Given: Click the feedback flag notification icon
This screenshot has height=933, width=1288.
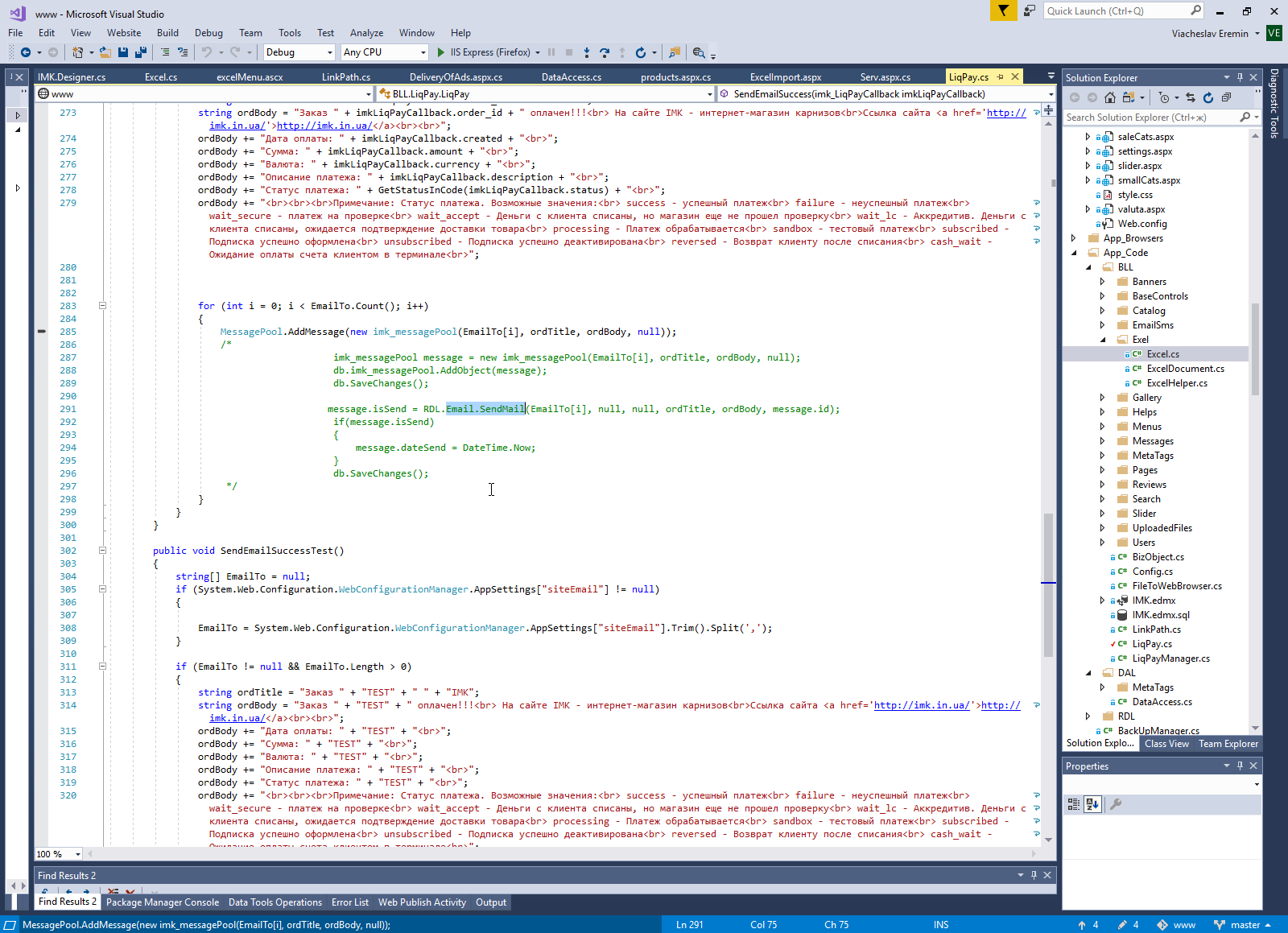Looking at the screenshot, I should 1003,10.
